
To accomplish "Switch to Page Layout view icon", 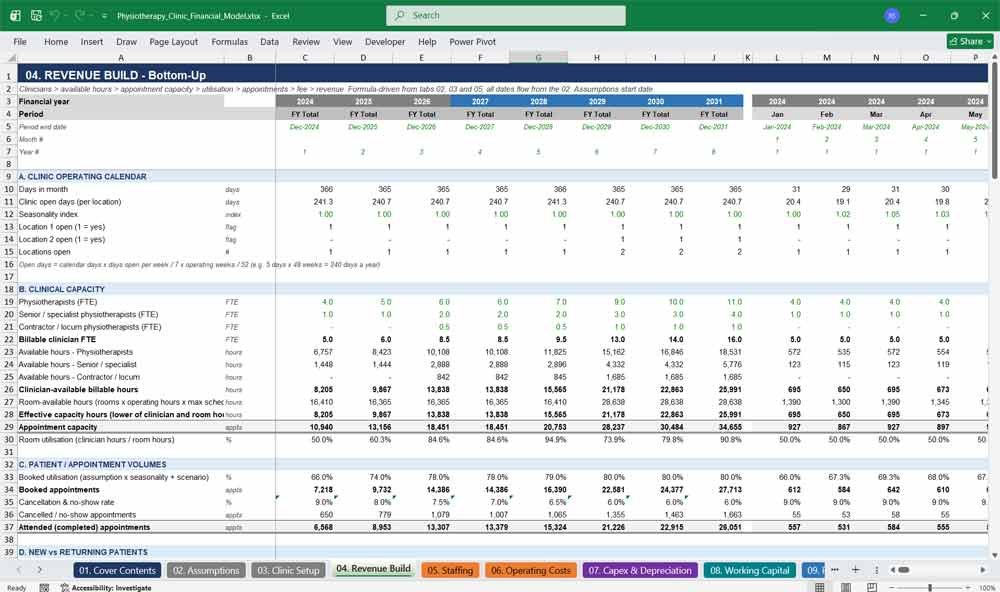I will coord(846,588).
